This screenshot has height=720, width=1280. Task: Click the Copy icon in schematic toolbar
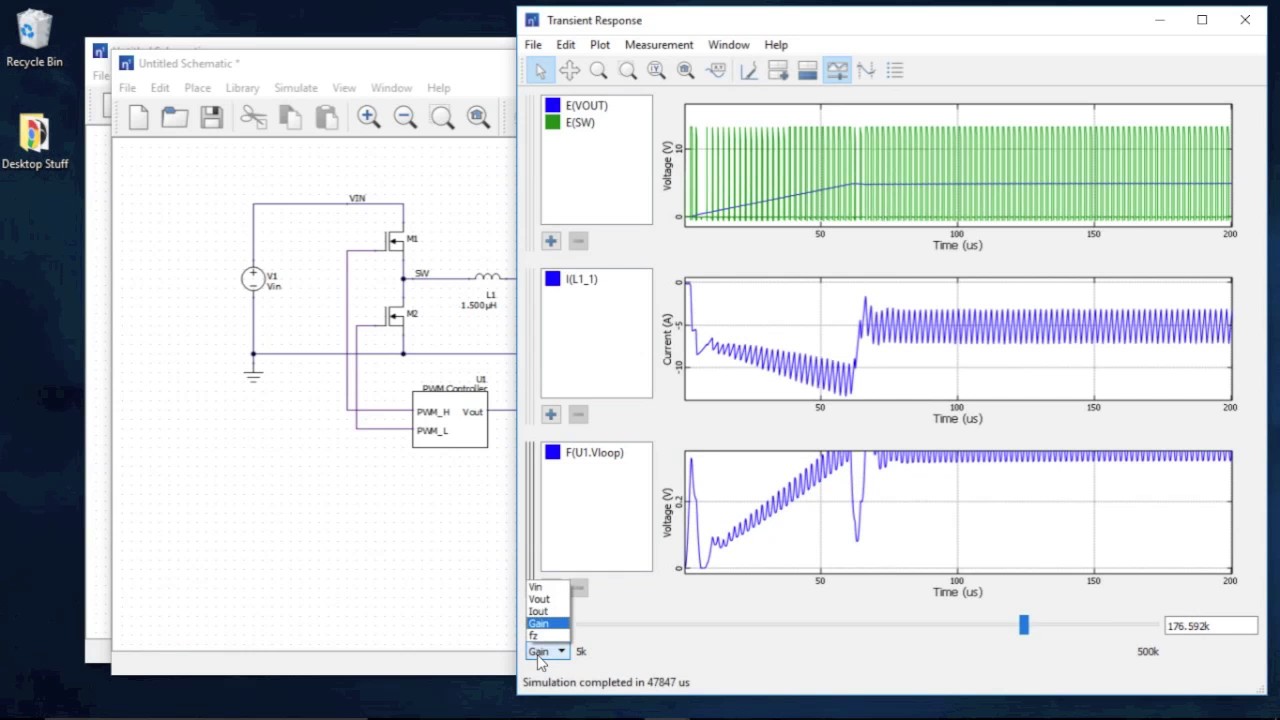tap(290, 117)
